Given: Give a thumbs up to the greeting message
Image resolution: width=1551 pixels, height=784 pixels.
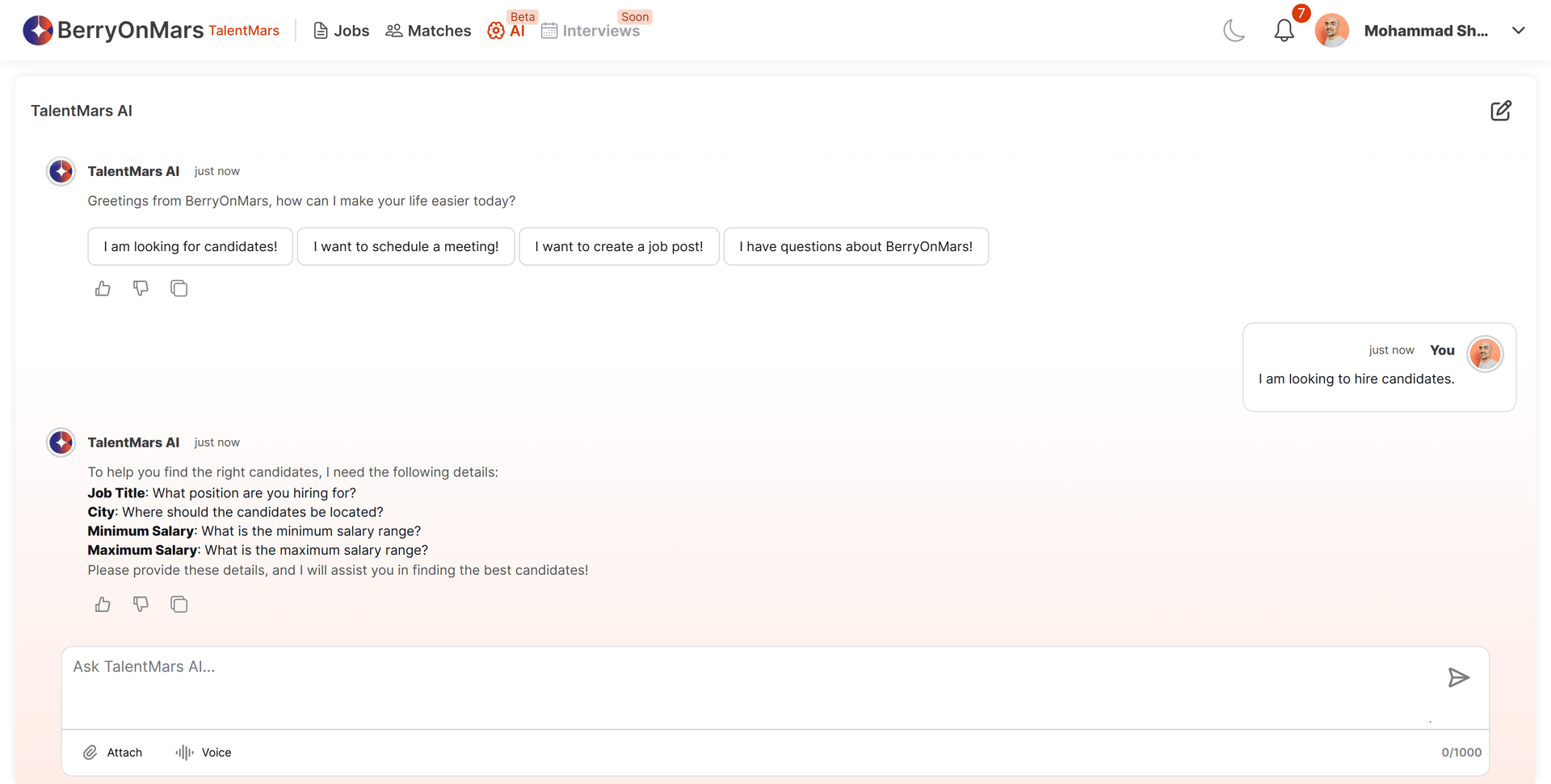Looking at the screenshot, I should coord(102,288).
